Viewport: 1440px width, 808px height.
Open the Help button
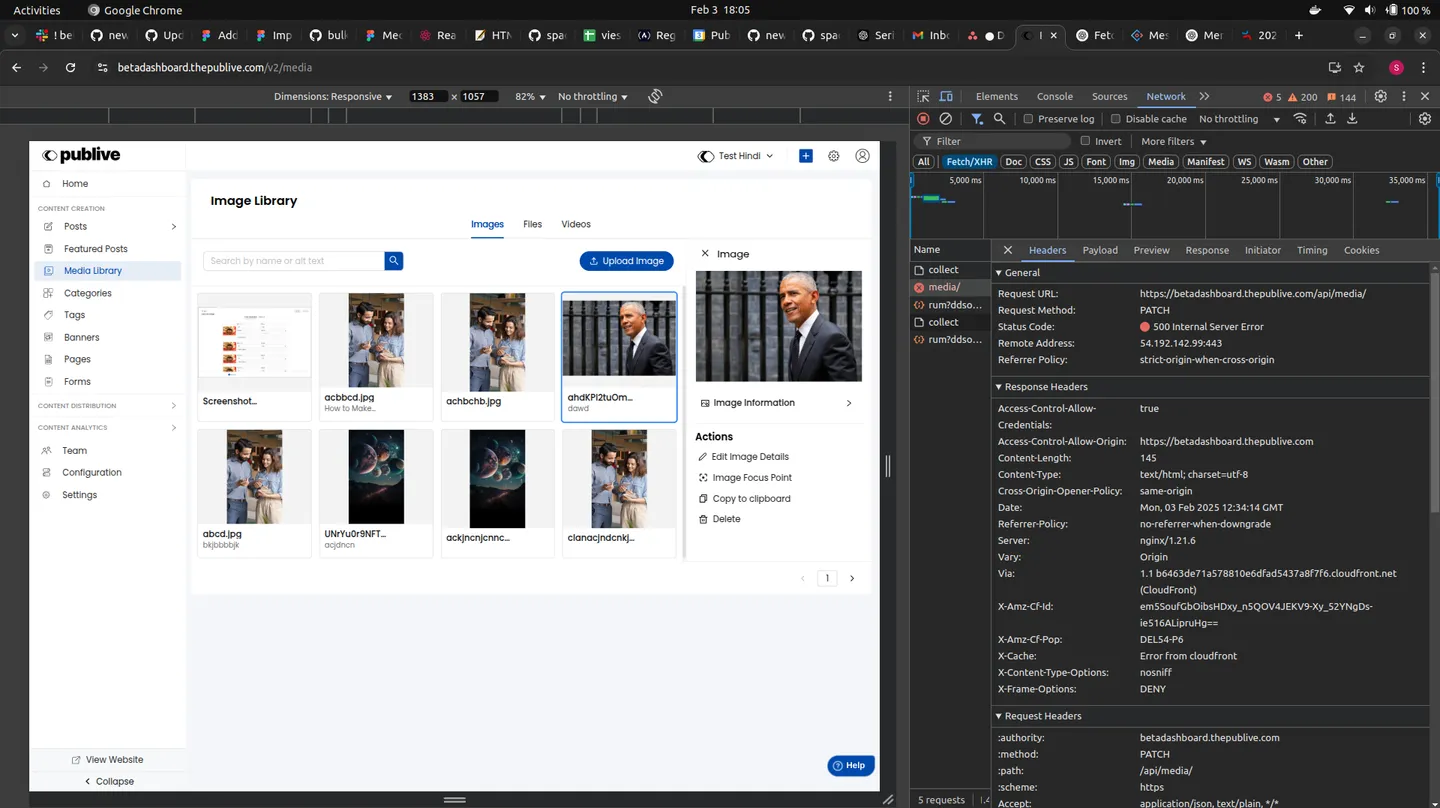[851, 766]
